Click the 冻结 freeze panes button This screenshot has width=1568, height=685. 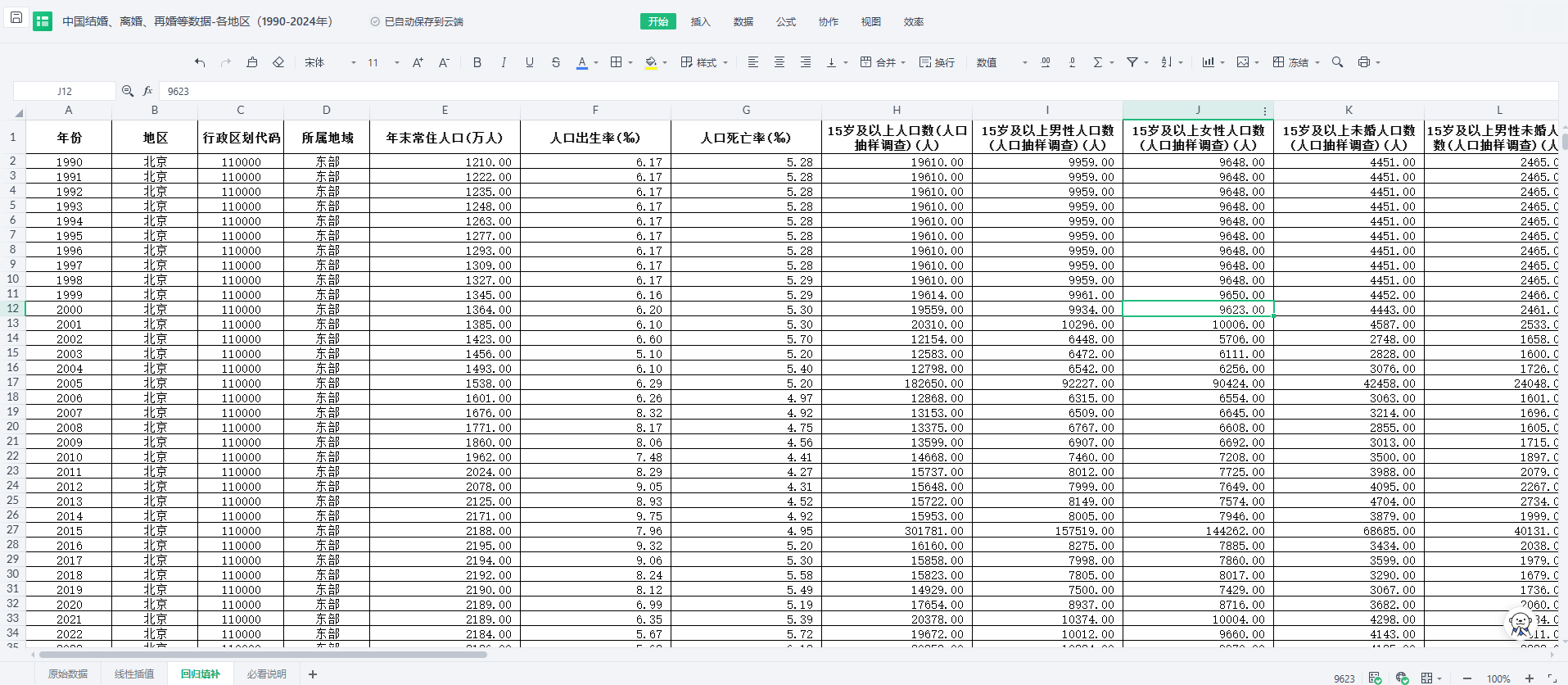click(x=1291, y=62)
